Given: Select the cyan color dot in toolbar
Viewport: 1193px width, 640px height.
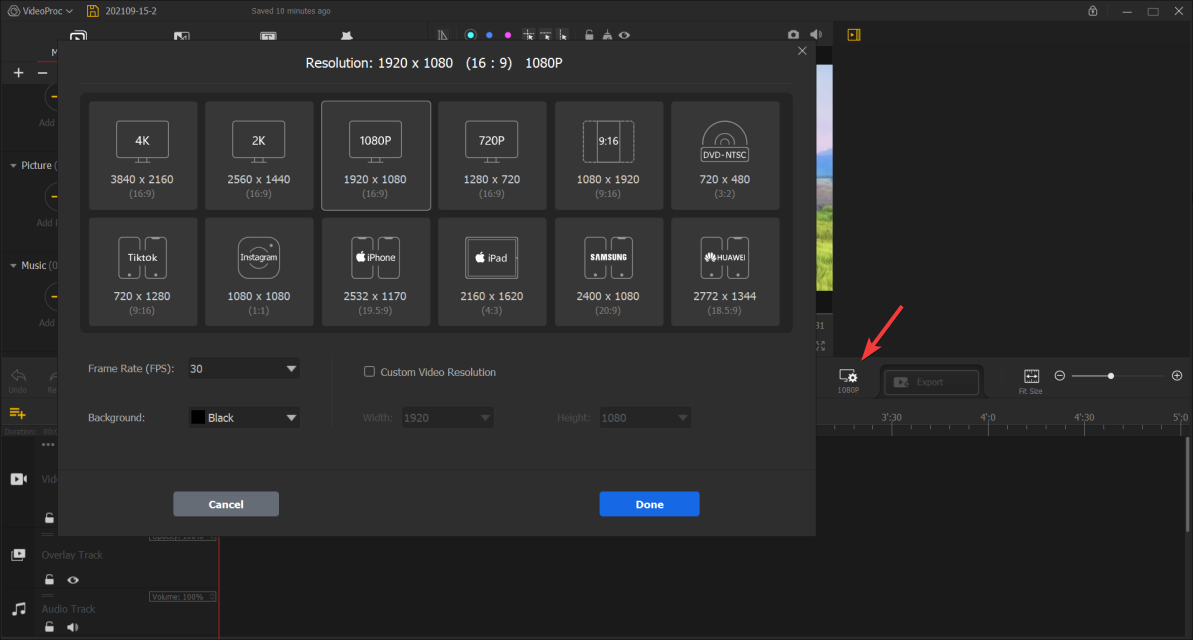Looking at the screenshot, I should pos(470,35).
